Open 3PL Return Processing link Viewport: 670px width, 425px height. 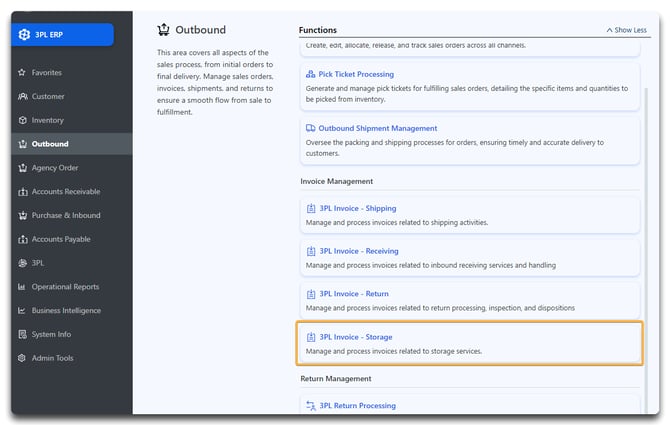pyautogui.click(x=357, y=406)
